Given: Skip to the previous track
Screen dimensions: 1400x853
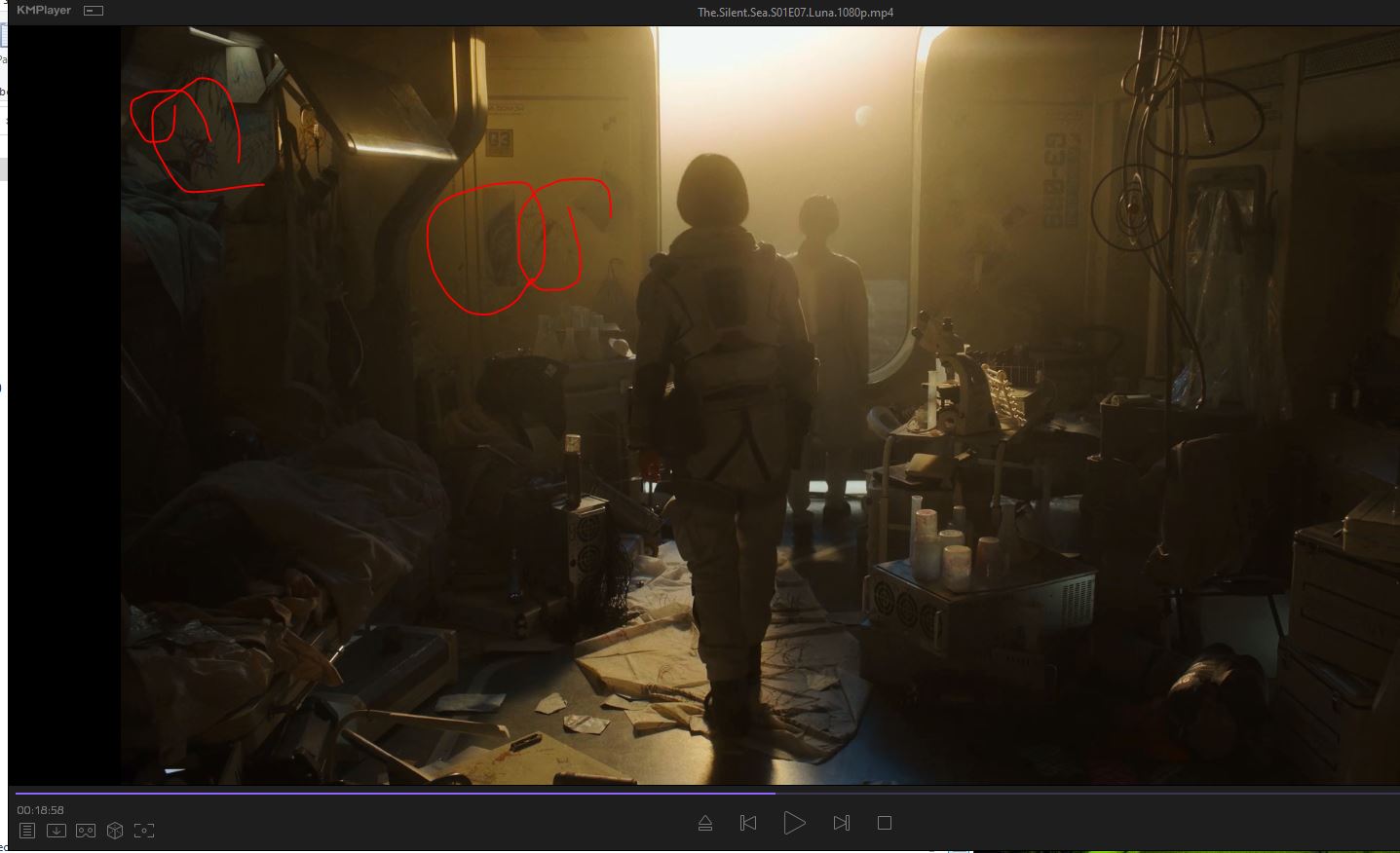Looking at the screenshot, I should point(748,823).
